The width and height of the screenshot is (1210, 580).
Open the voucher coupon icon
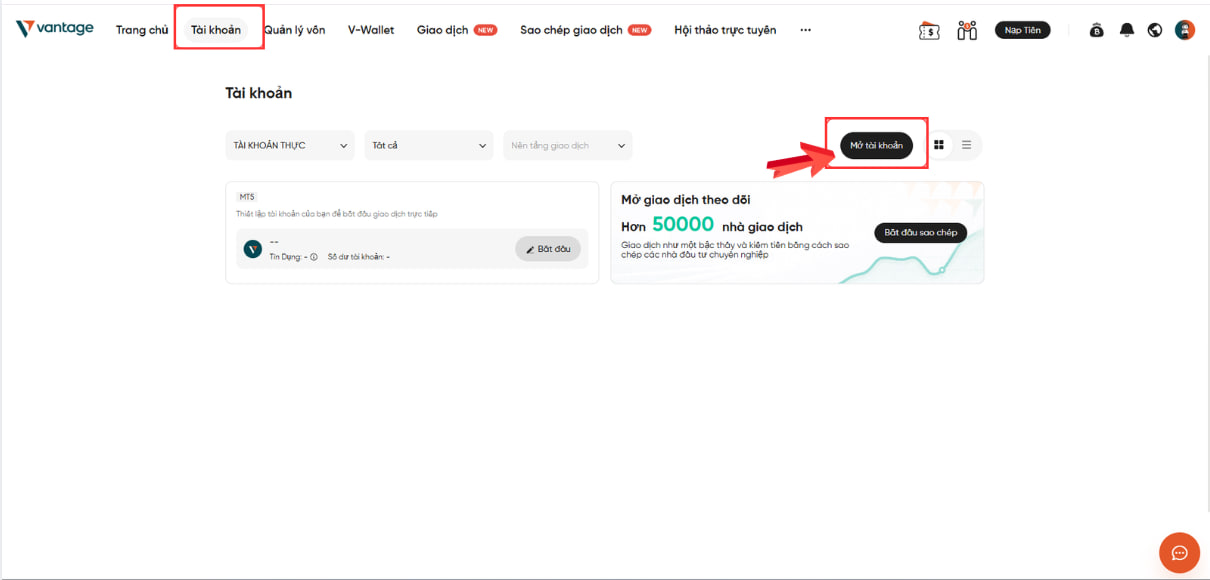click(929, 31)
